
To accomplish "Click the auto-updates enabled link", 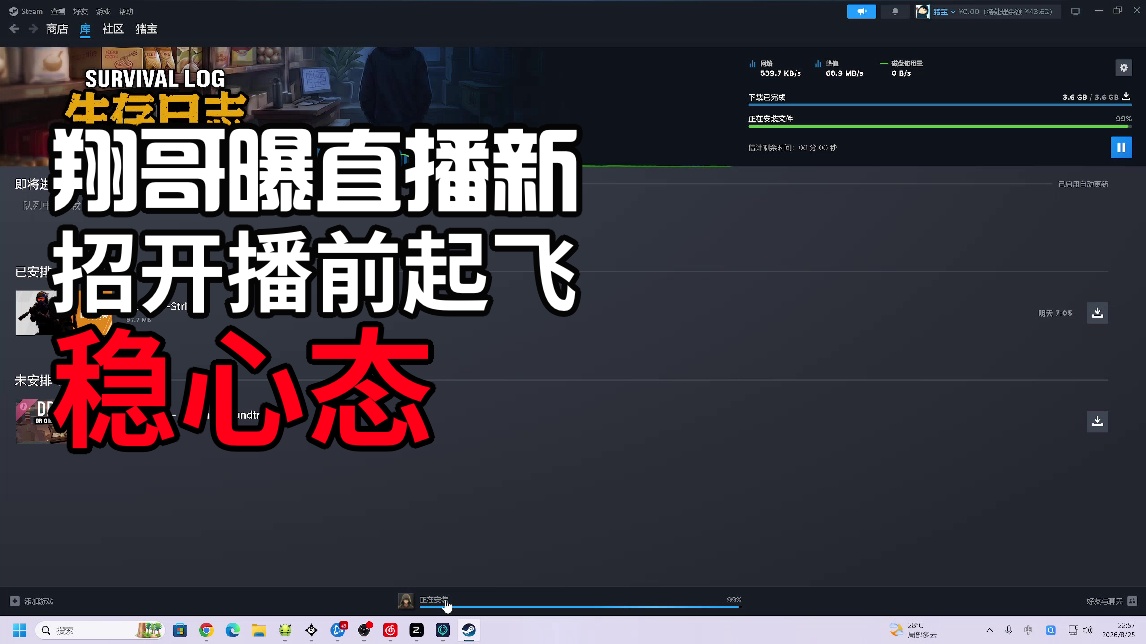I will 1082,184.
